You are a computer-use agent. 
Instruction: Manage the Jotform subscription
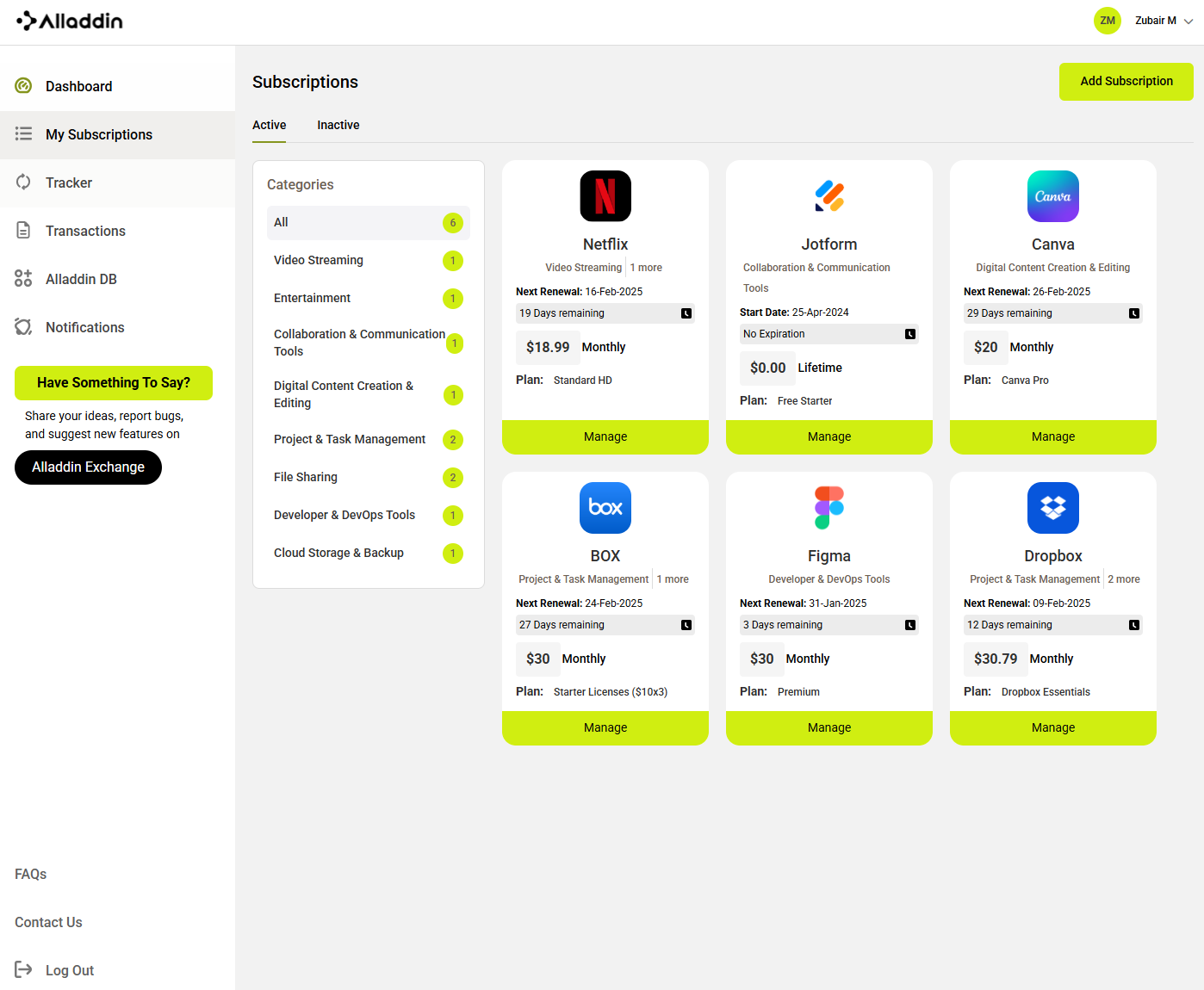(x=829, y=437)
